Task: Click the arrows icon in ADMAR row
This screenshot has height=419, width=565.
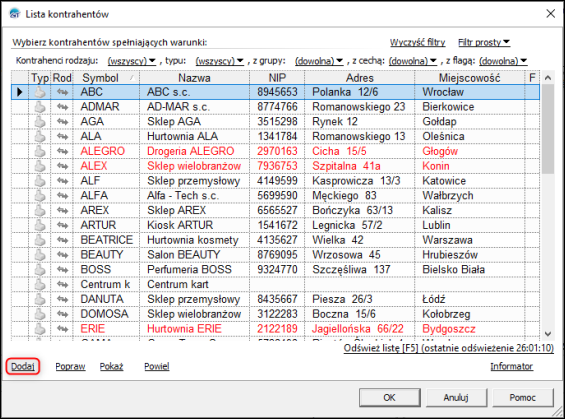Action: pos(62,107)
